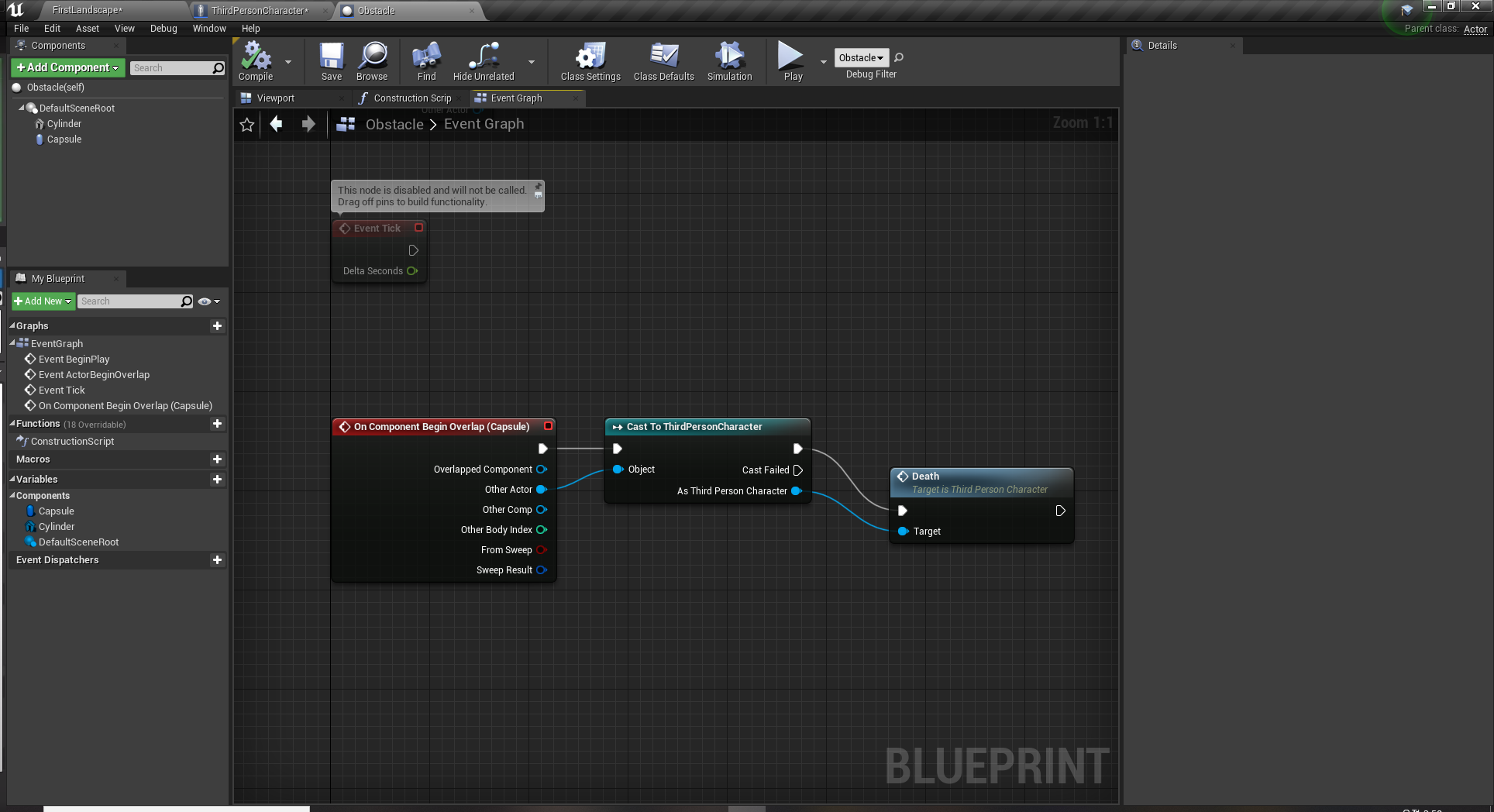Open the File menu
The width and height of the screenshot is (1494, 812).
coord(22,29)
